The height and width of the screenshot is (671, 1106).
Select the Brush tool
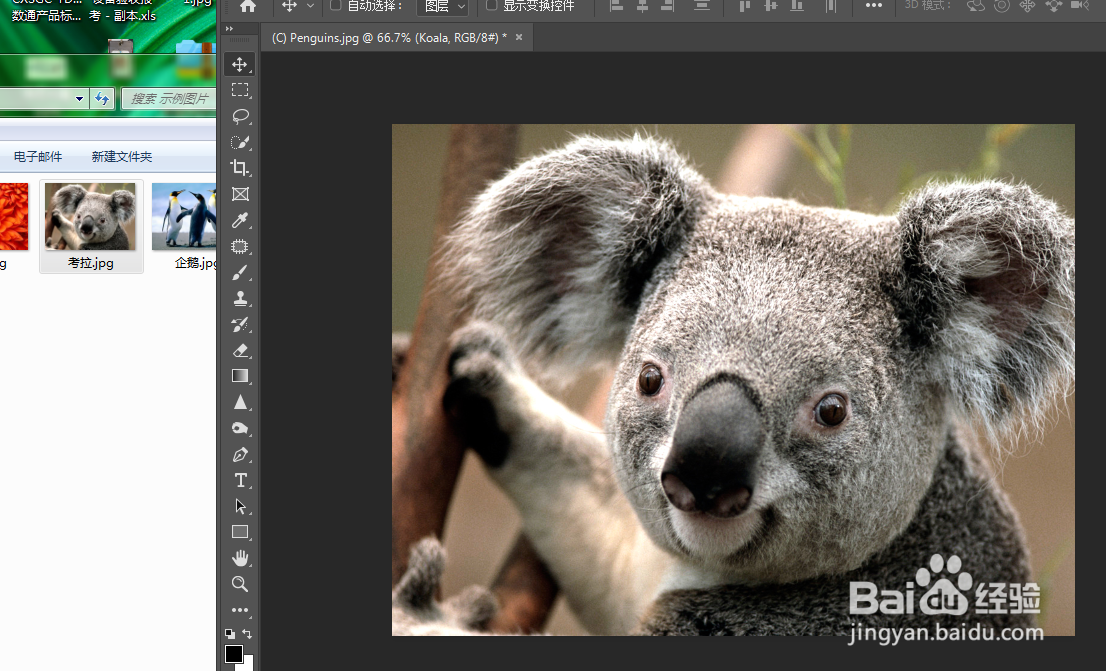coord(240,272)
